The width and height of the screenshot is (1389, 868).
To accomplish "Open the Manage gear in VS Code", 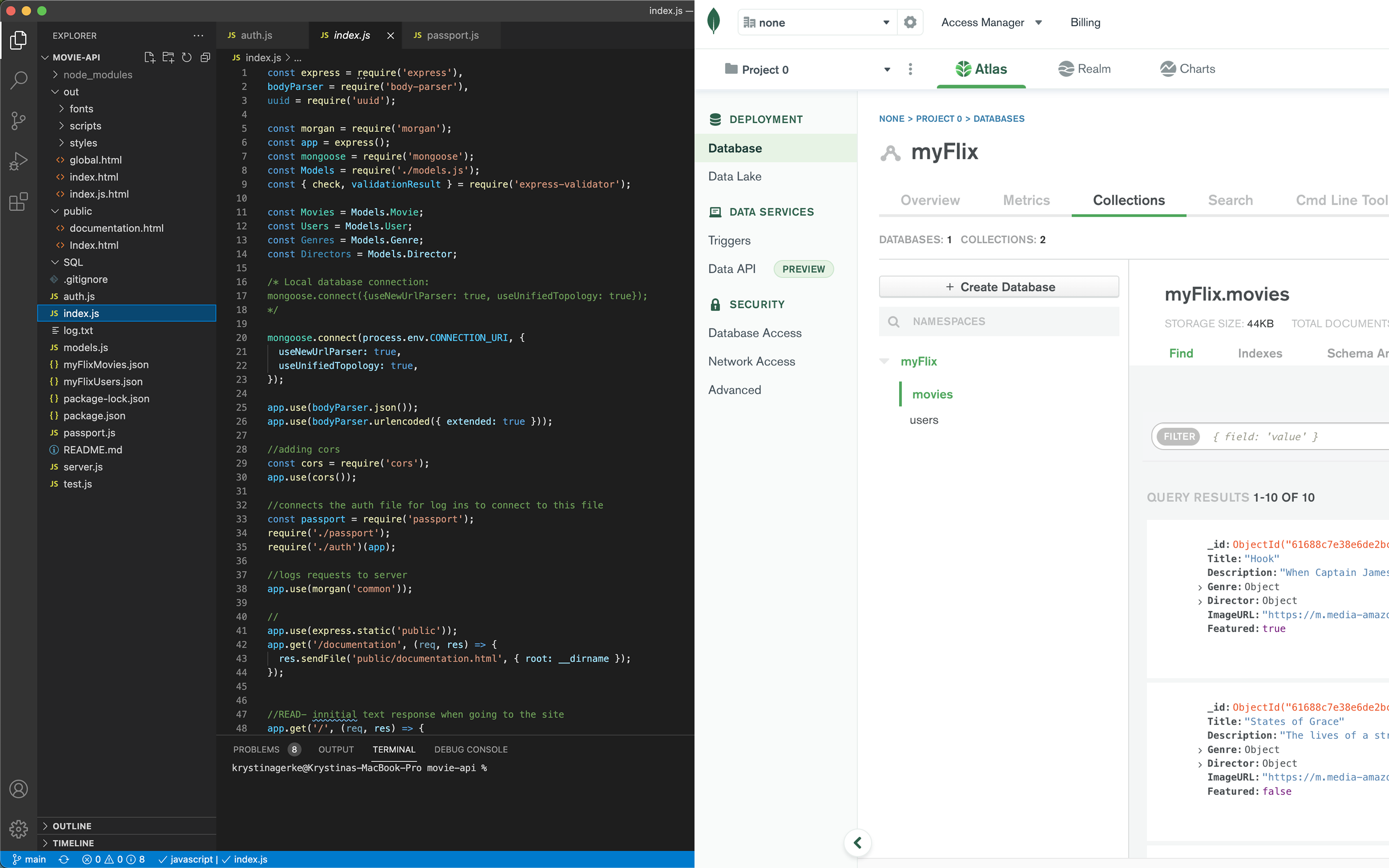I will click(19, 828).
